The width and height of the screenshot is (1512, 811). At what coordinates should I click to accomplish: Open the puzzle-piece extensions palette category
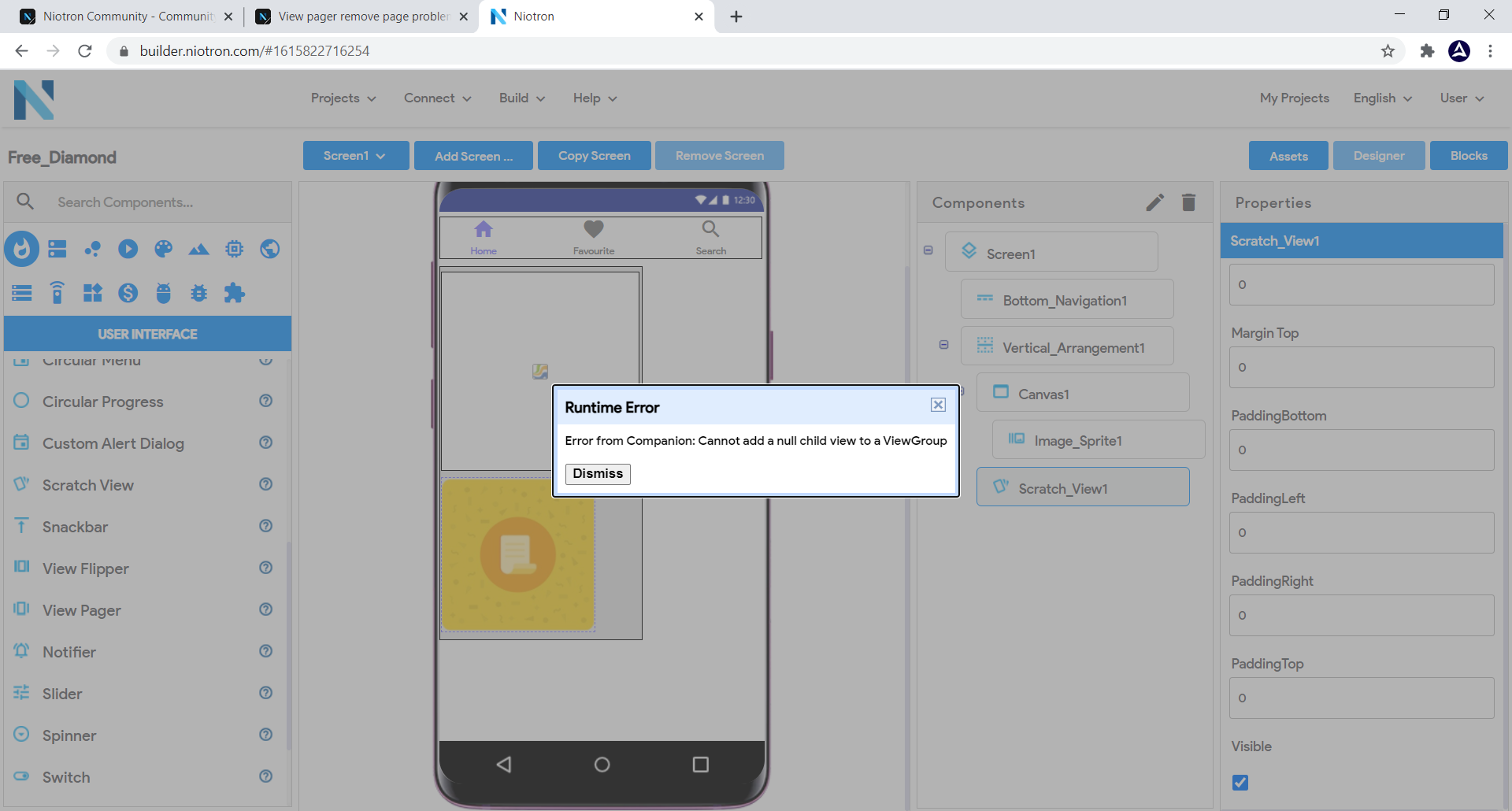point(235,293)
